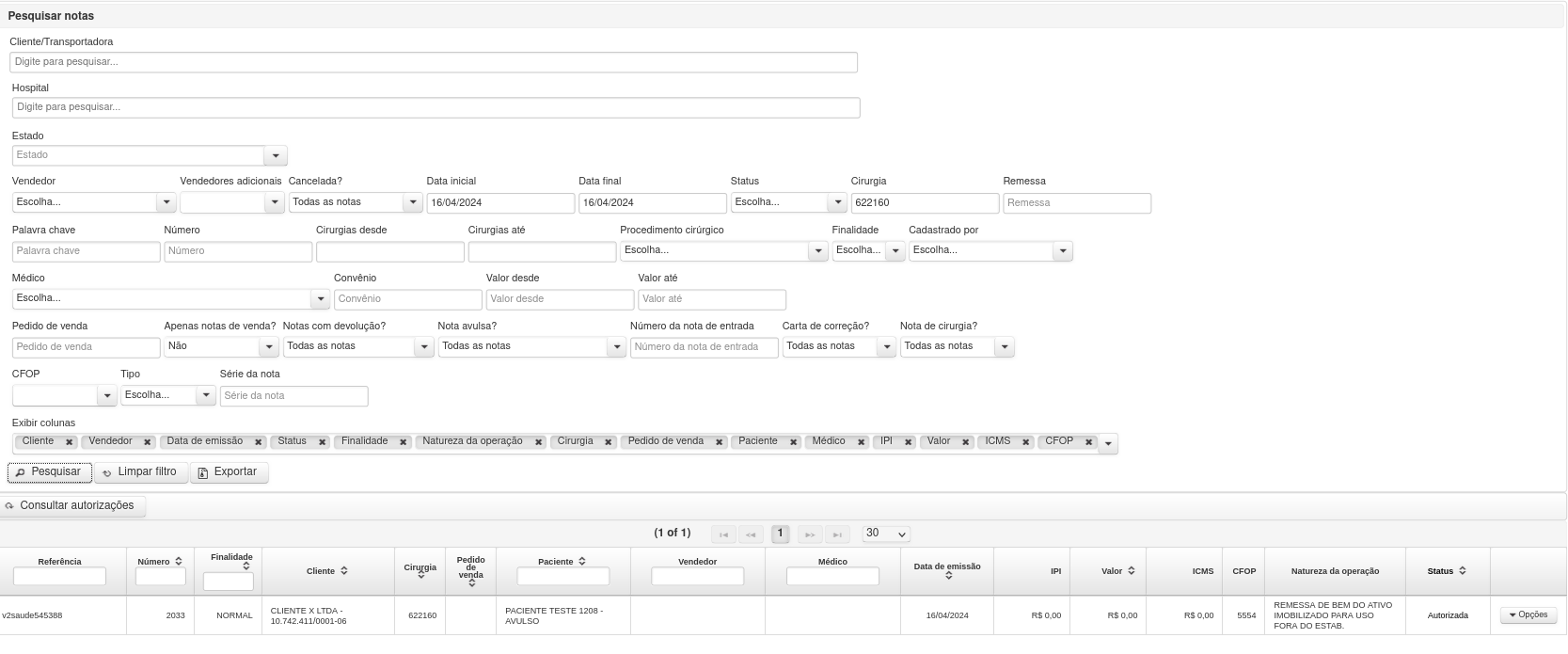Remove the Paciente column tag

pyautogui.click(x=793, y=442)
